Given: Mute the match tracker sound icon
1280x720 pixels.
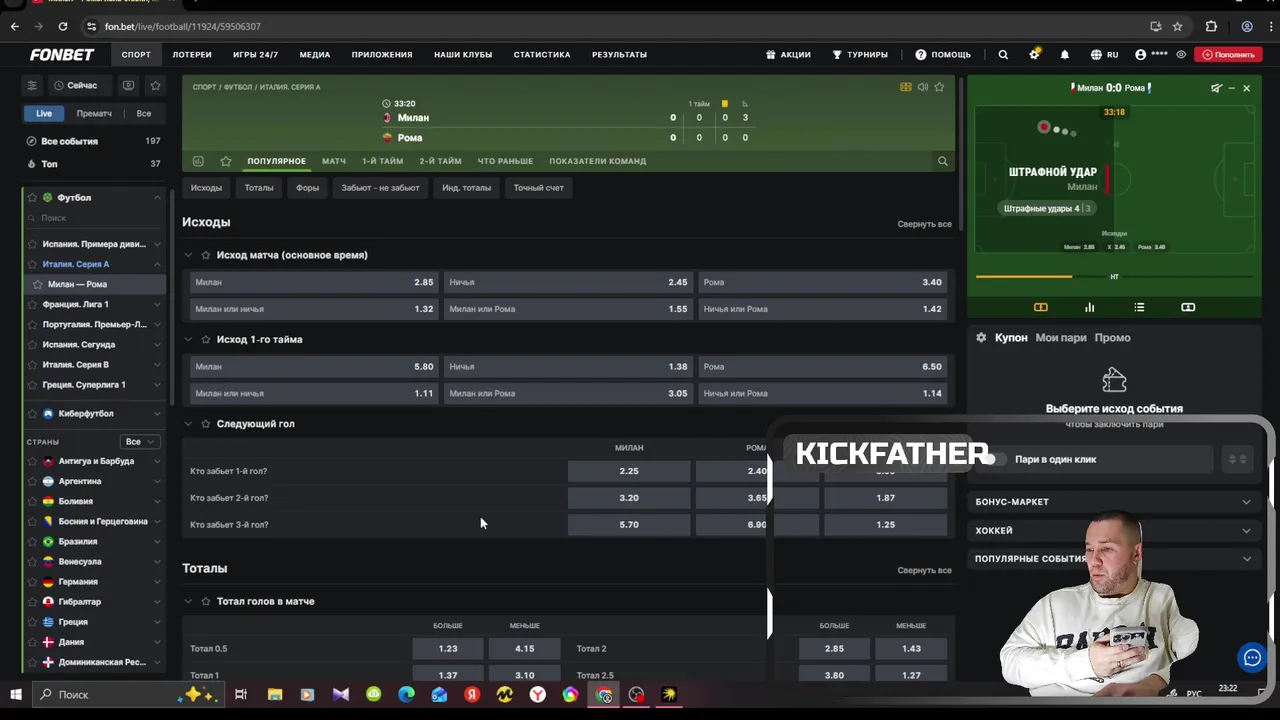Looking at the screenshot, I should [x=1216, y=88].
